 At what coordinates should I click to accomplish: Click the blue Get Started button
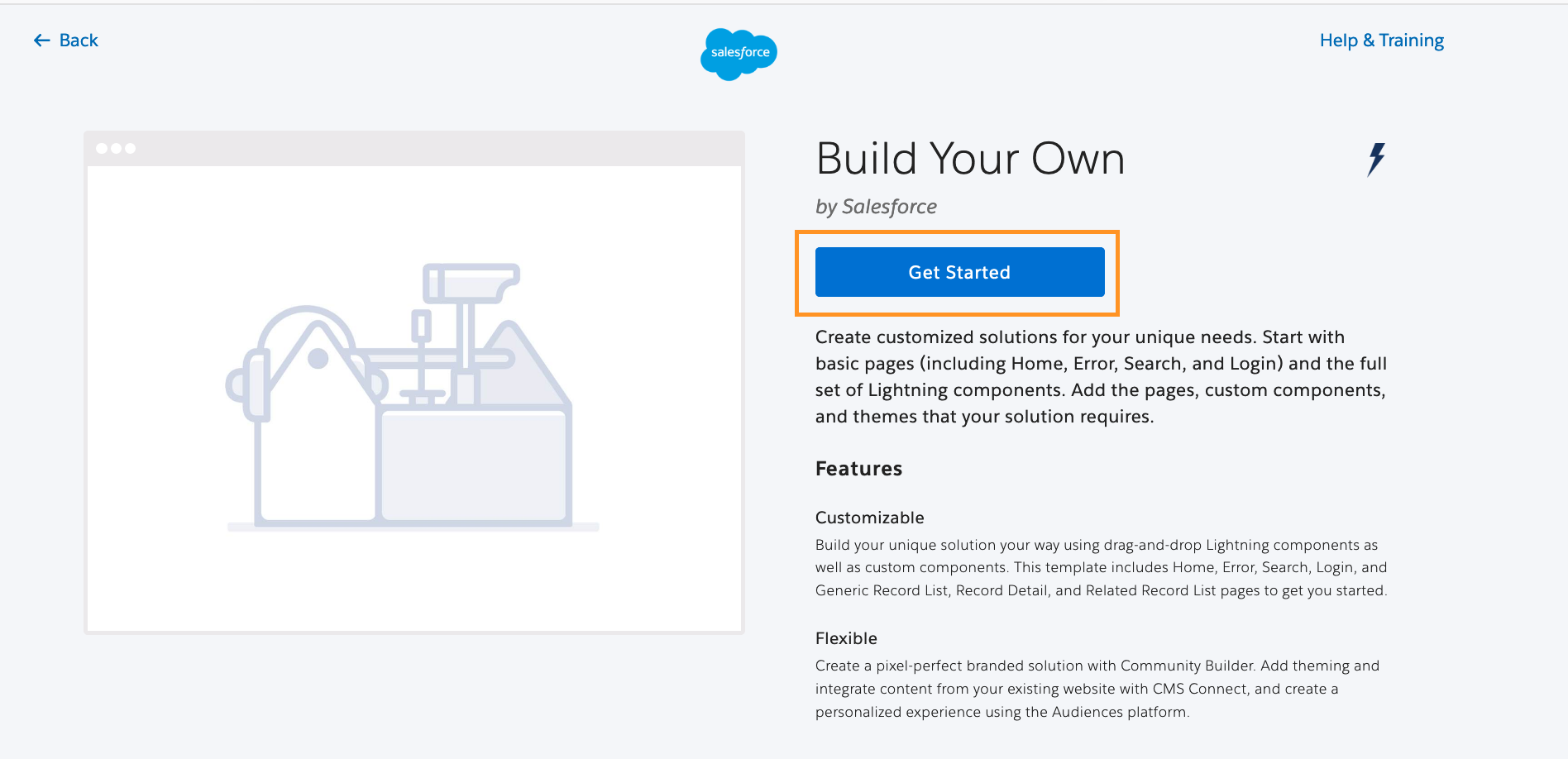pyautogui.click(x=959, y=272)
